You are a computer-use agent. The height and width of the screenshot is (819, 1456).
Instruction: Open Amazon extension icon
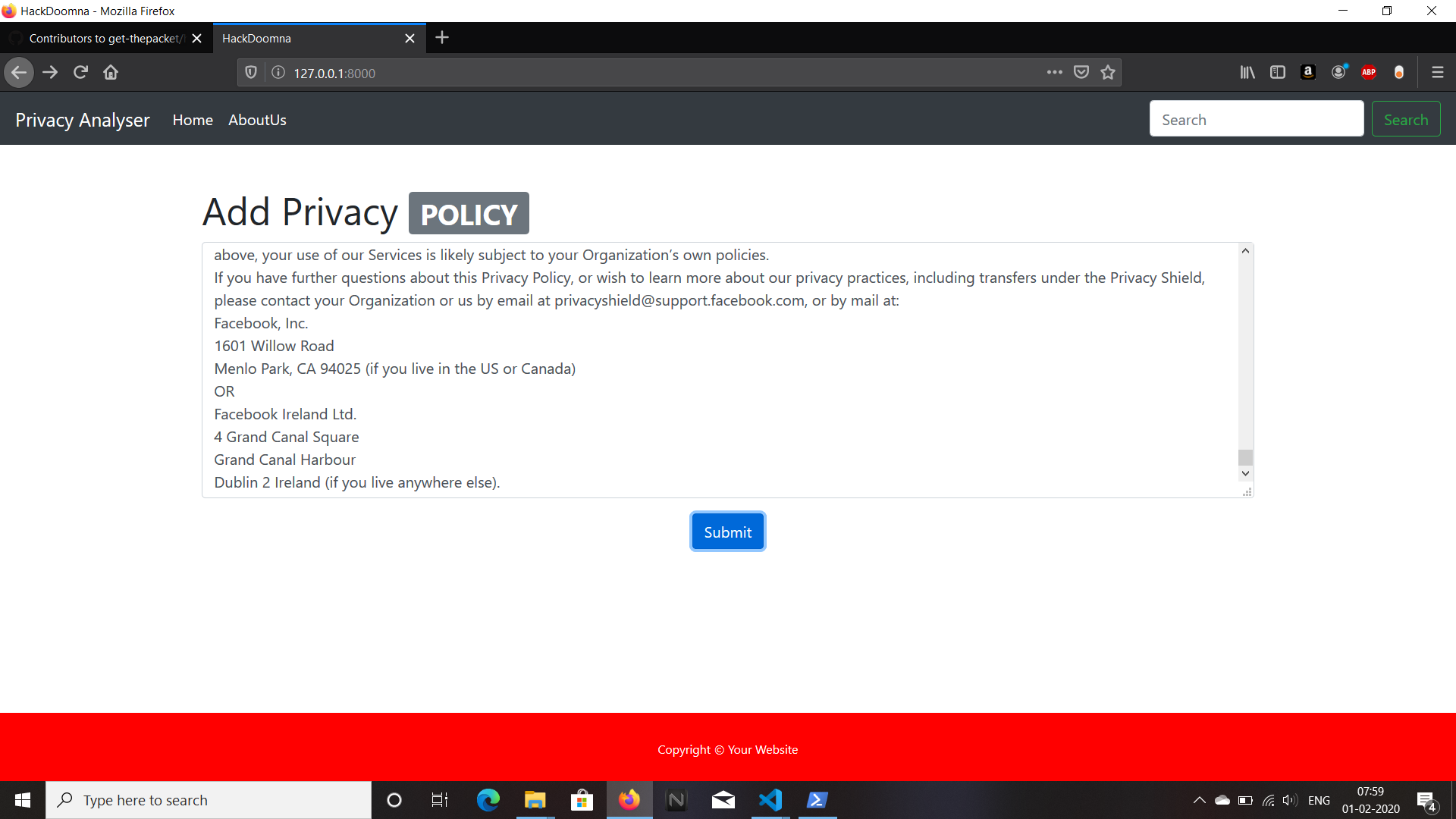click(1308, 73)
